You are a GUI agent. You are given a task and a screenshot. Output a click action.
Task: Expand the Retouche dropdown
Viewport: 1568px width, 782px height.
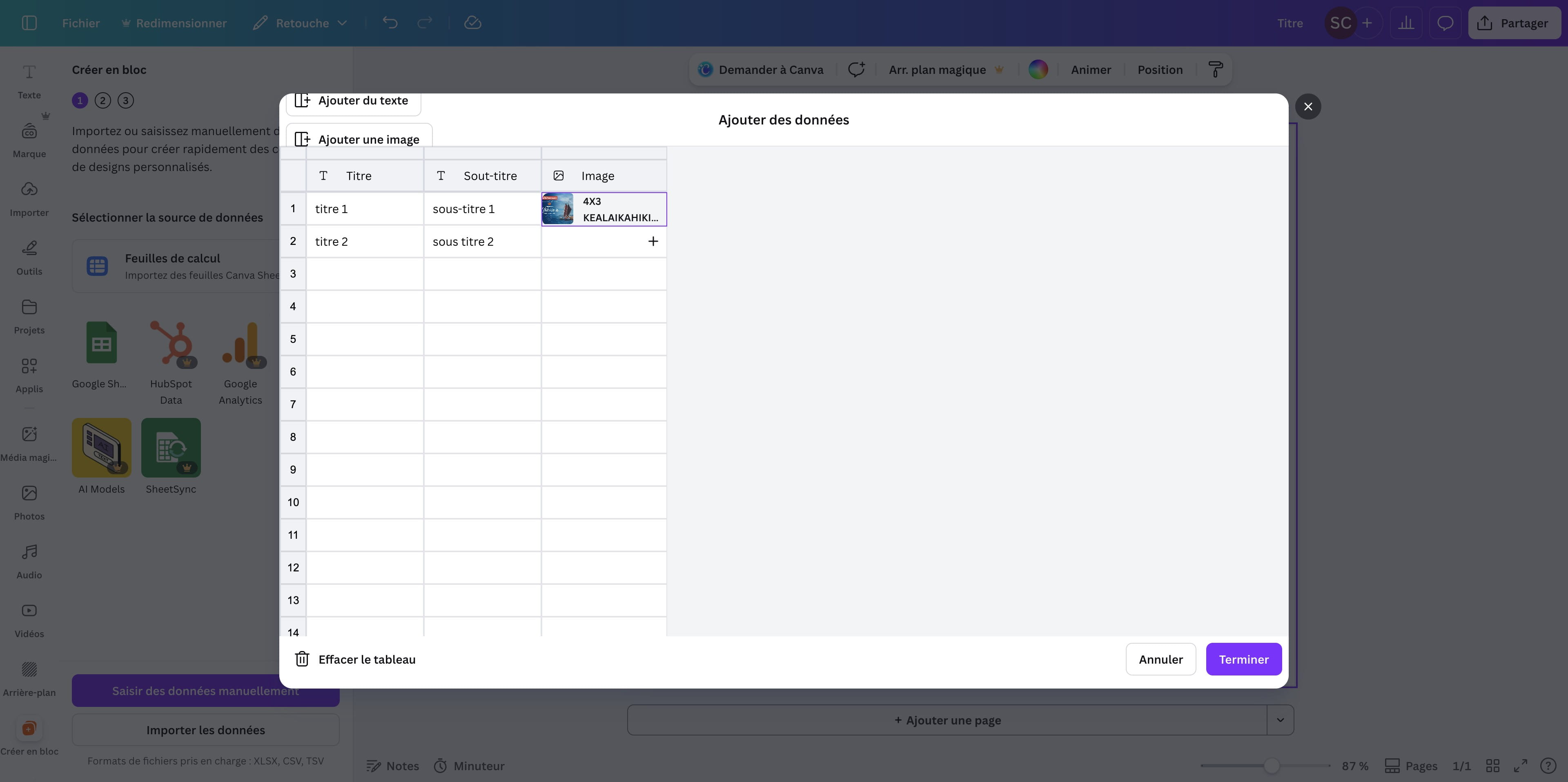(x=301, y=23)
